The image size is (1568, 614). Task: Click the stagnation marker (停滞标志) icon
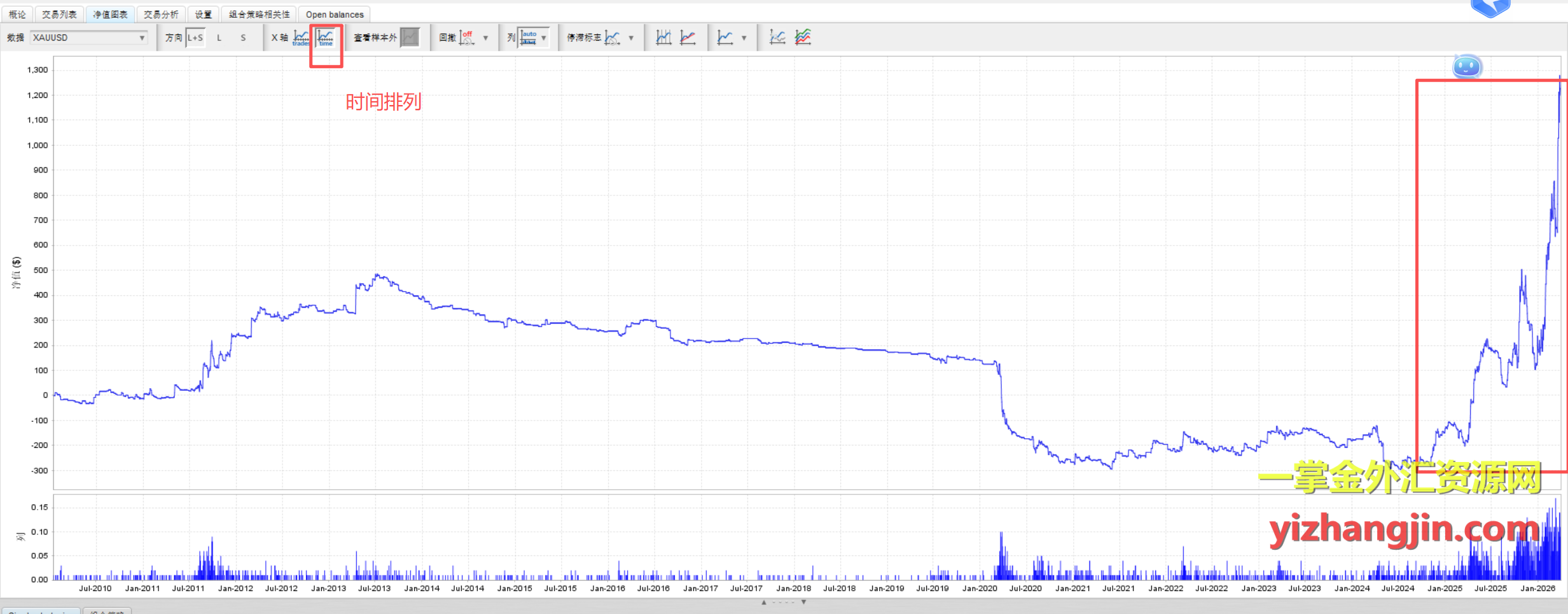tap(612, 38)
